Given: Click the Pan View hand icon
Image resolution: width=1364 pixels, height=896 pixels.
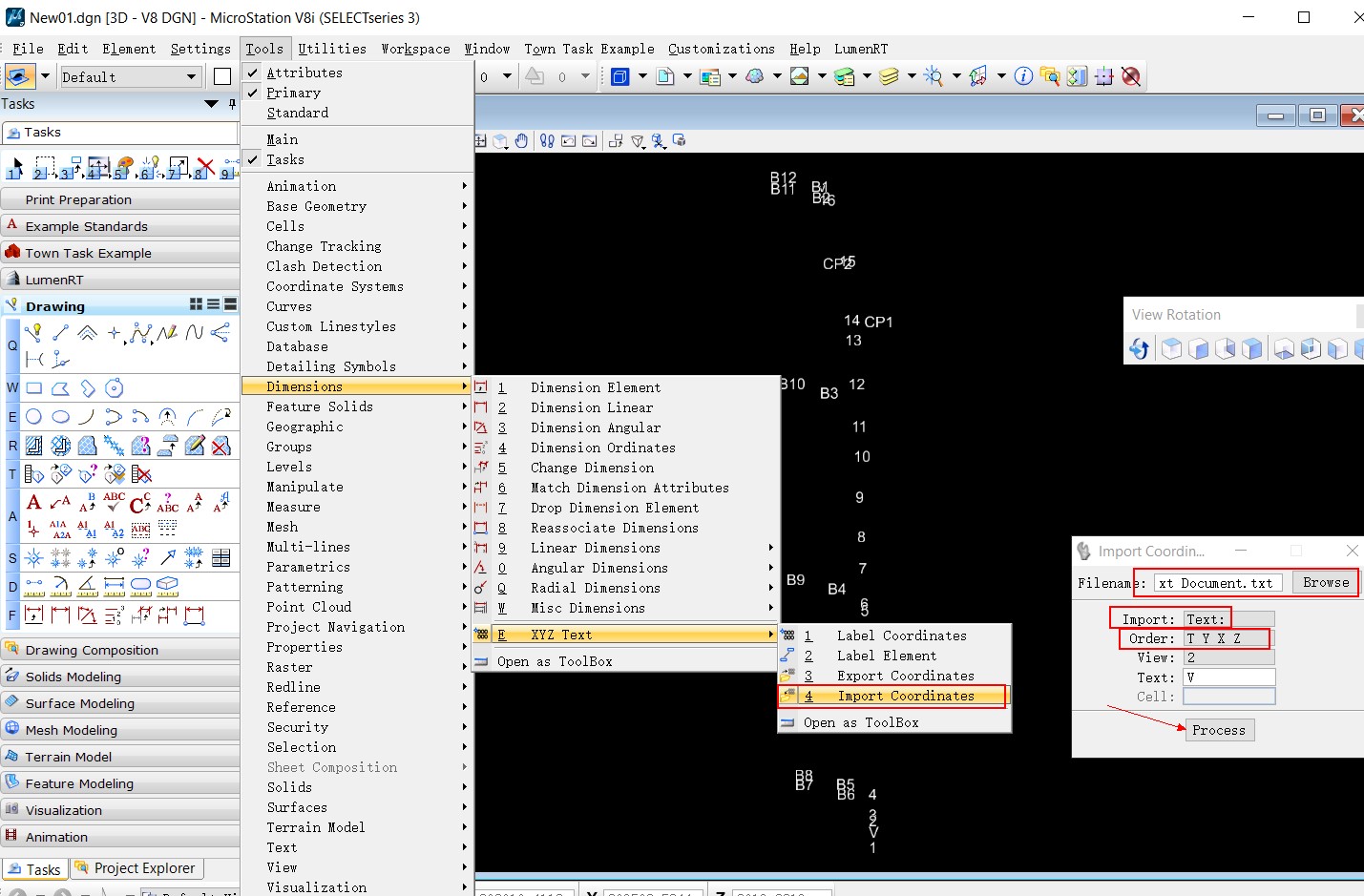Looking at the screenshot, I should [521, 141].
